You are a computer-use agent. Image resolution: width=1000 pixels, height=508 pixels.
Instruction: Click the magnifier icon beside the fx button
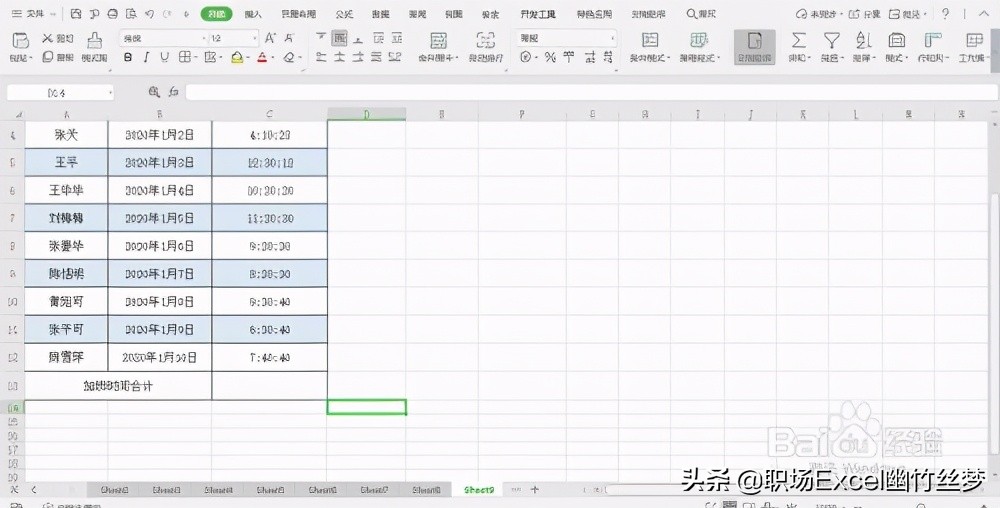coord(154,92)
